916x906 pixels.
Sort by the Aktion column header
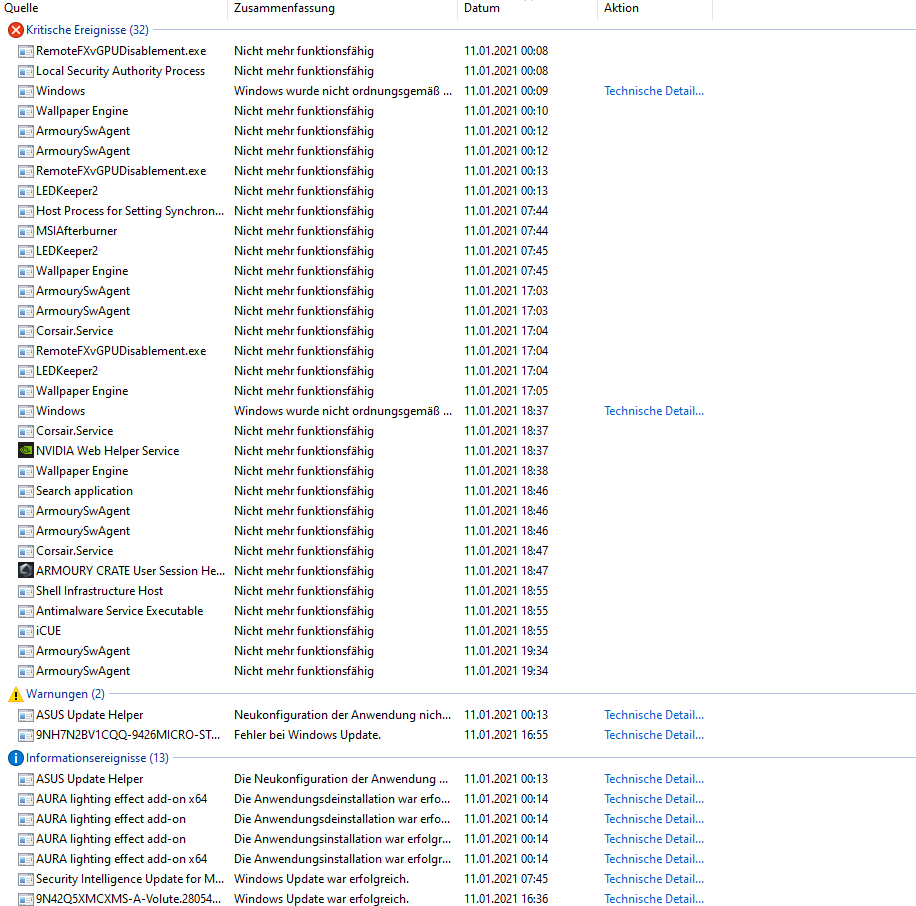[x=621, y=8]
